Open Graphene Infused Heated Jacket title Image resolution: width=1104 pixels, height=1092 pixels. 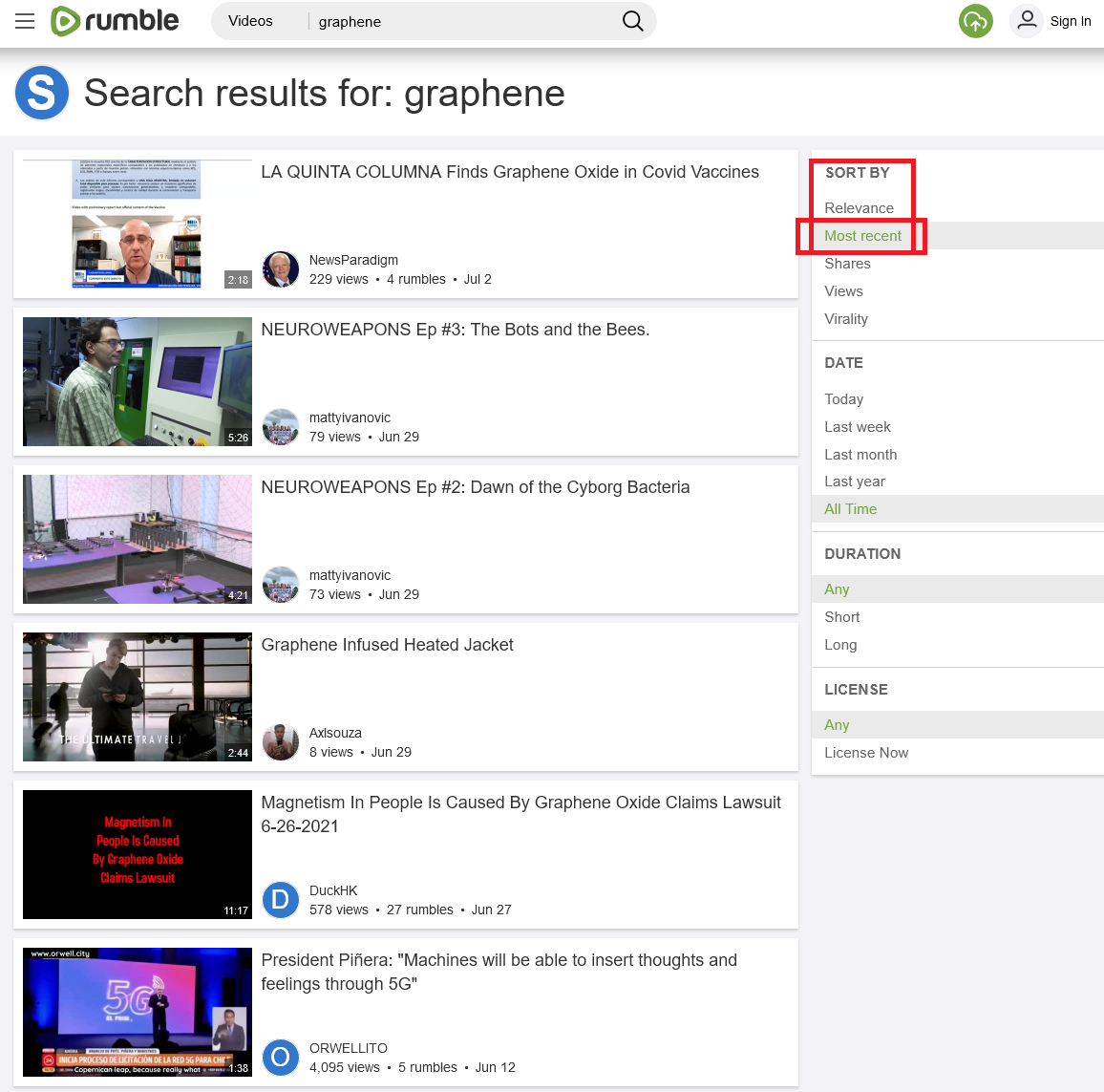(x=387, y=645)
